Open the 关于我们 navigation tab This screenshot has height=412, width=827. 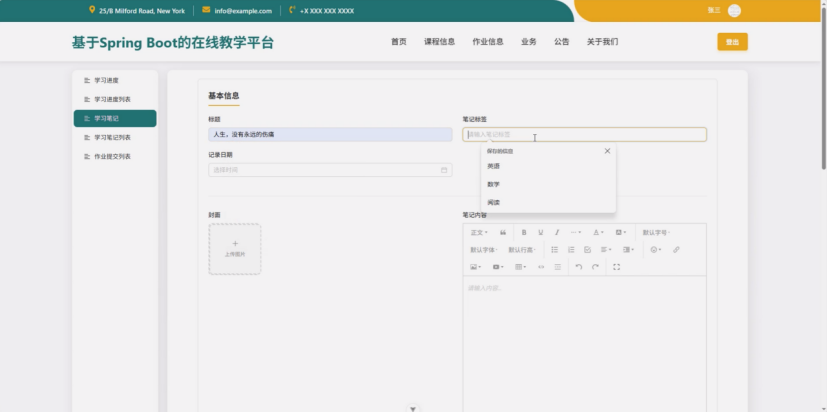coord(602,42)
